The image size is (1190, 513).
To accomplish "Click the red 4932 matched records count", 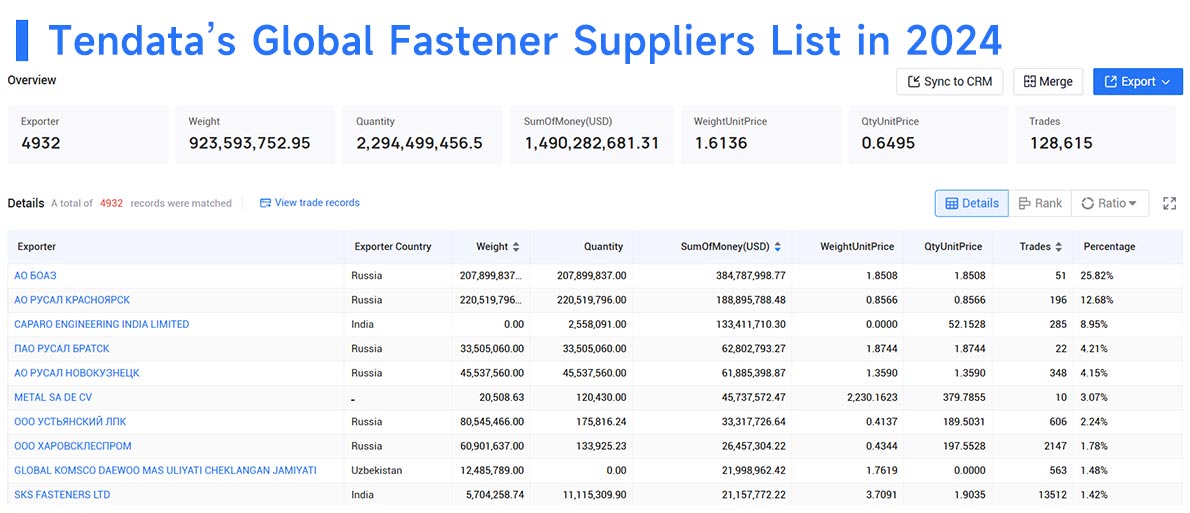I will [x=112, y=203].
